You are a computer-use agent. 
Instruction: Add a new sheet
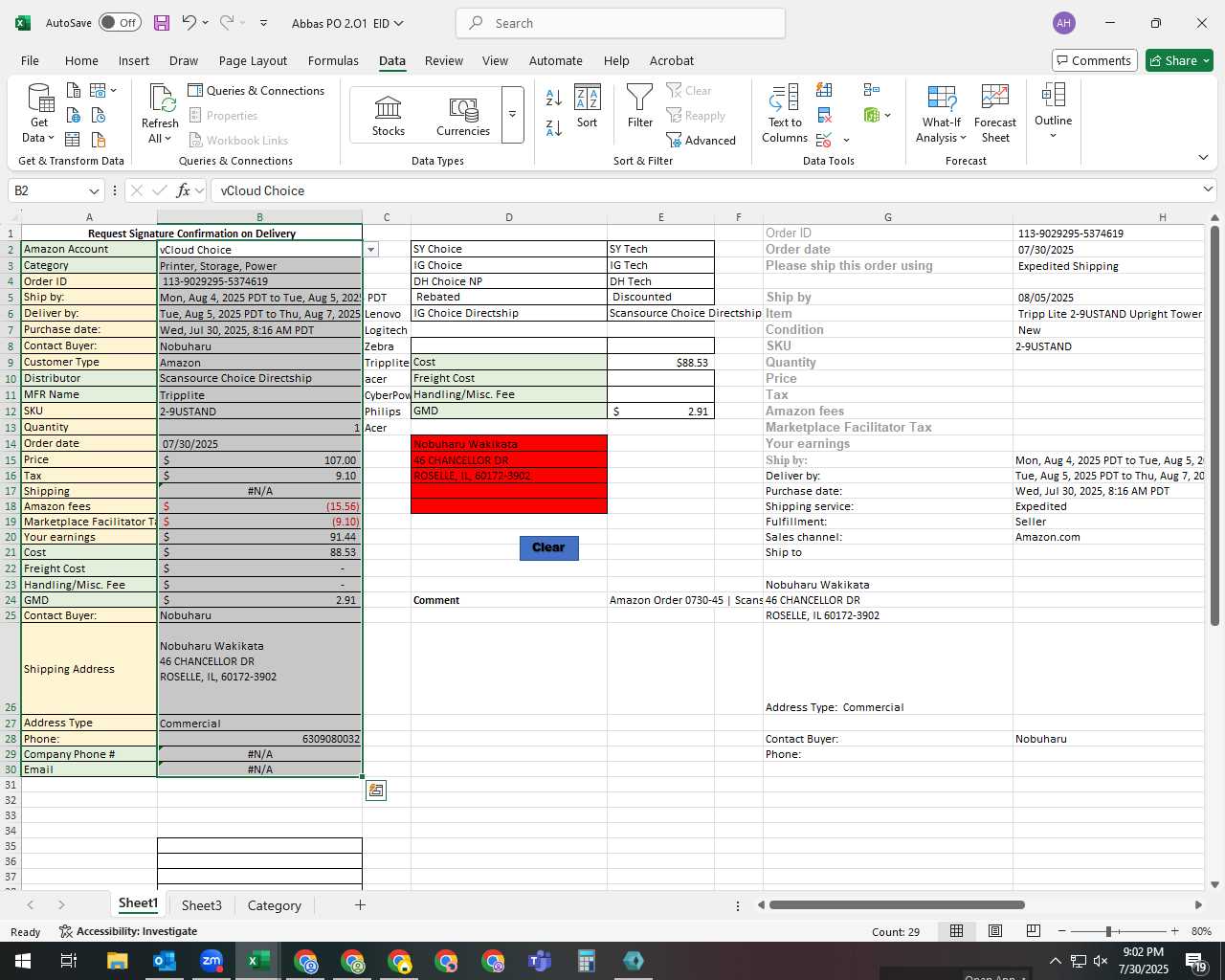pyautogui.click(x=360, y=905)
